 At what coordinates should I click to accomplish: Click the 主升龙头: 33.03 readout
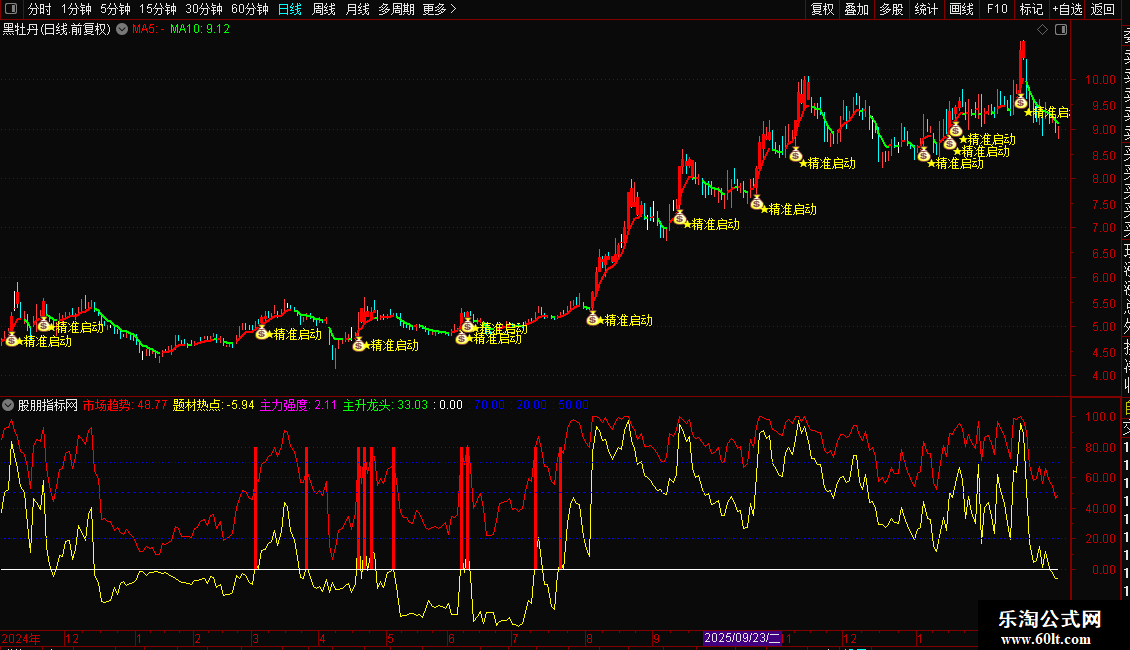(385, 405)
